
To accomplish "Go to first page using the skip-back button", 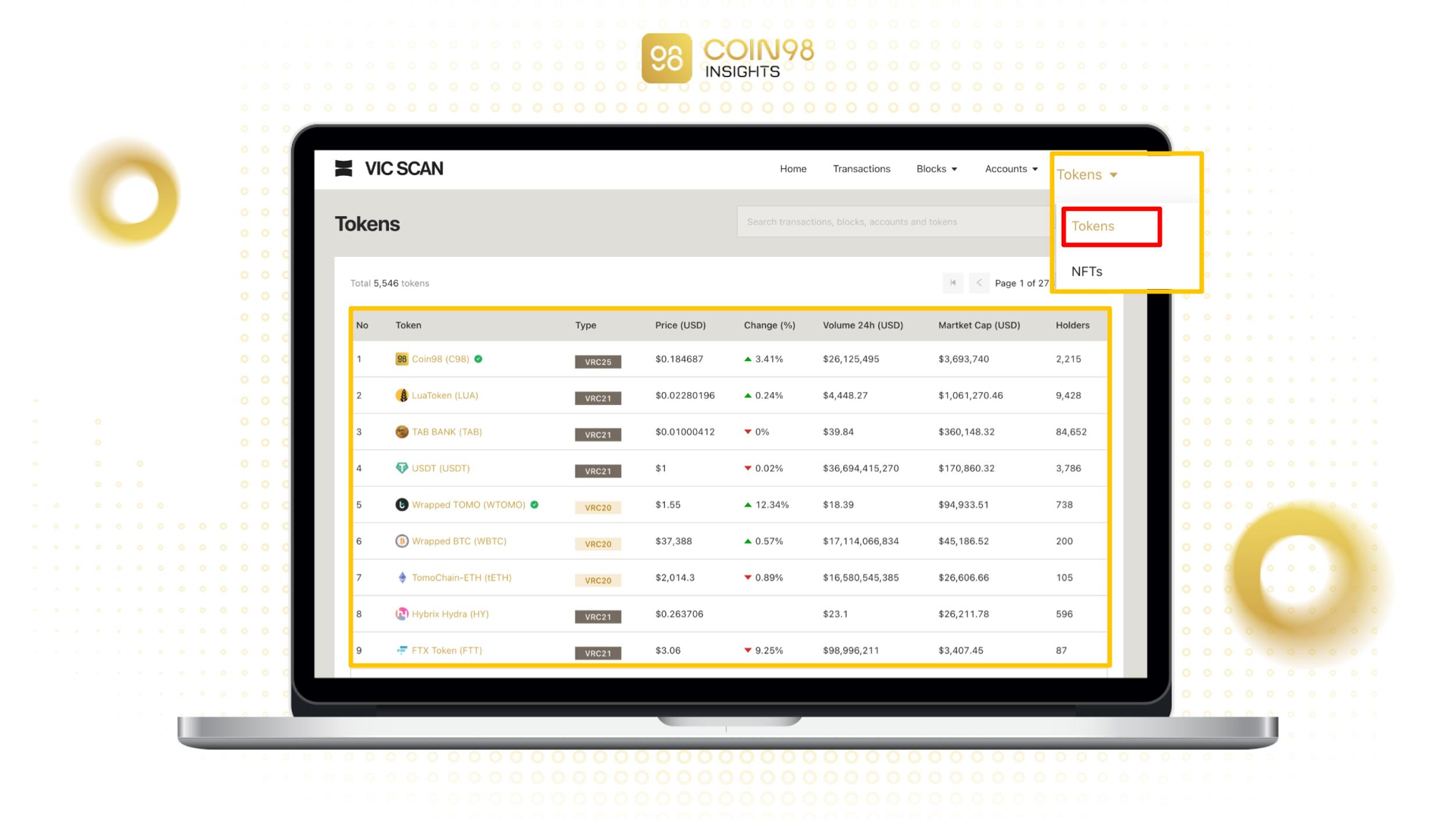I will (x=953, y=283).
